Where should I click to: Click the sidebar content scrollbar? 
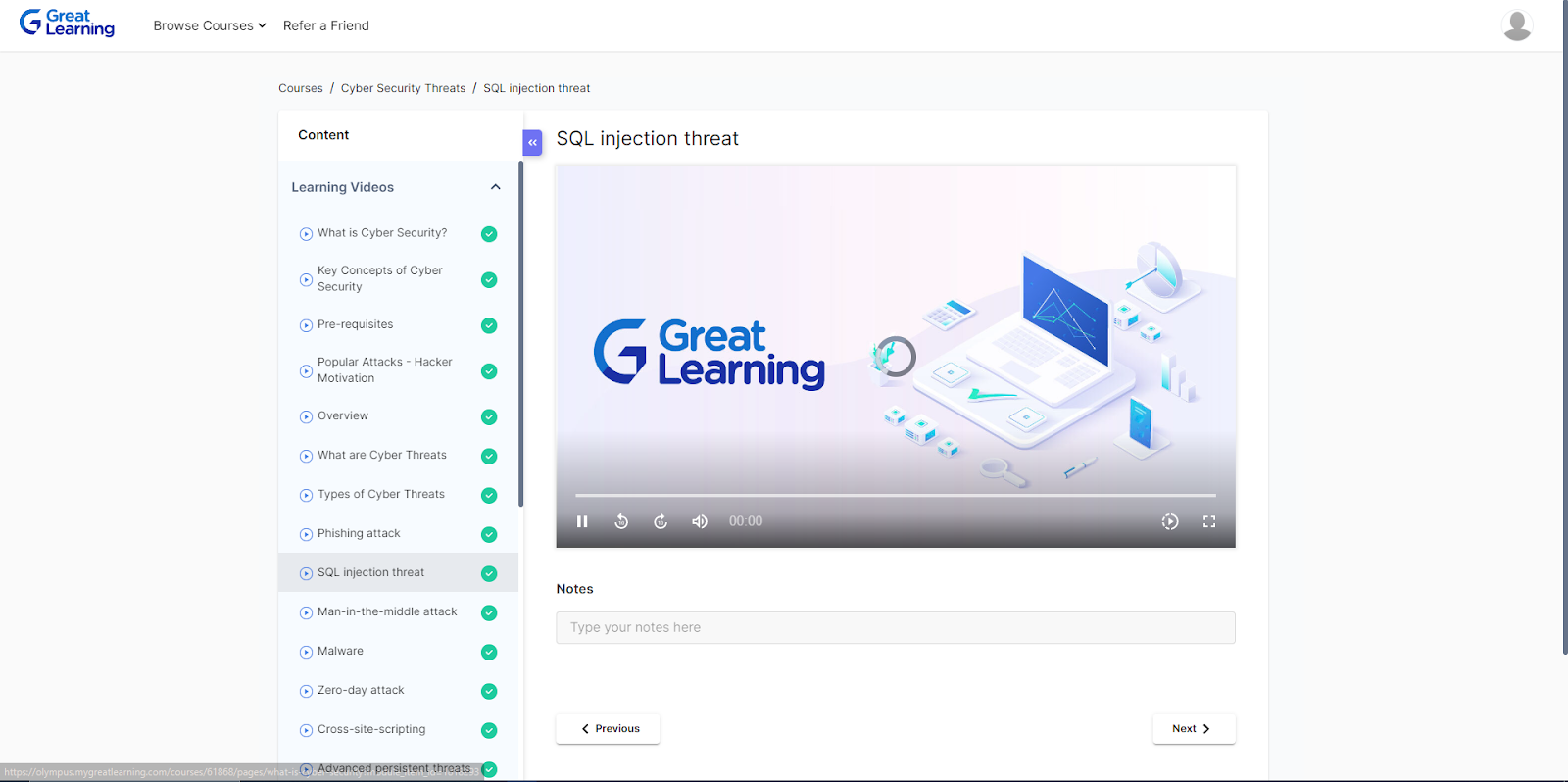520,333
